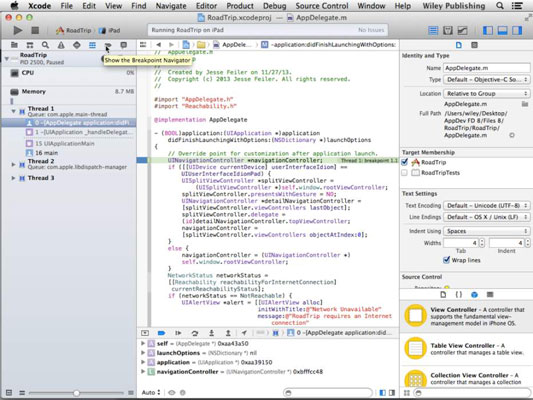Switch to the Assistant editor
This screenshot has height=400, width=533.
tap(448, 31)
